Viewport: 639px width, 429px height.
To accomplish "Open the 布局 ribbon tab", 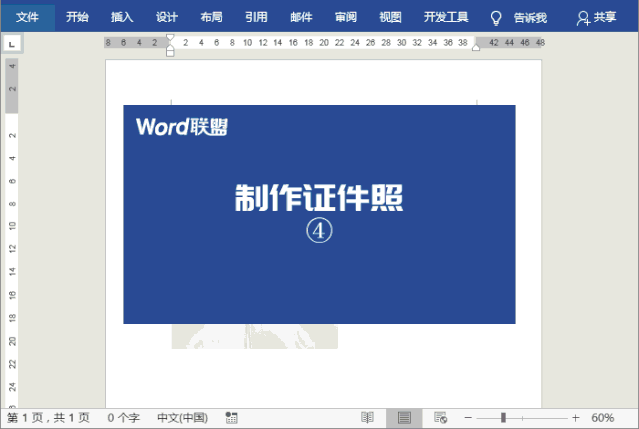I will (212, 17).
